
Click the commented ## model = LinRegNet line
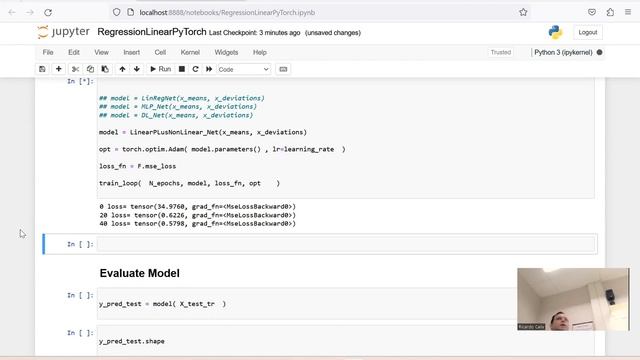[x=182, y=98]
